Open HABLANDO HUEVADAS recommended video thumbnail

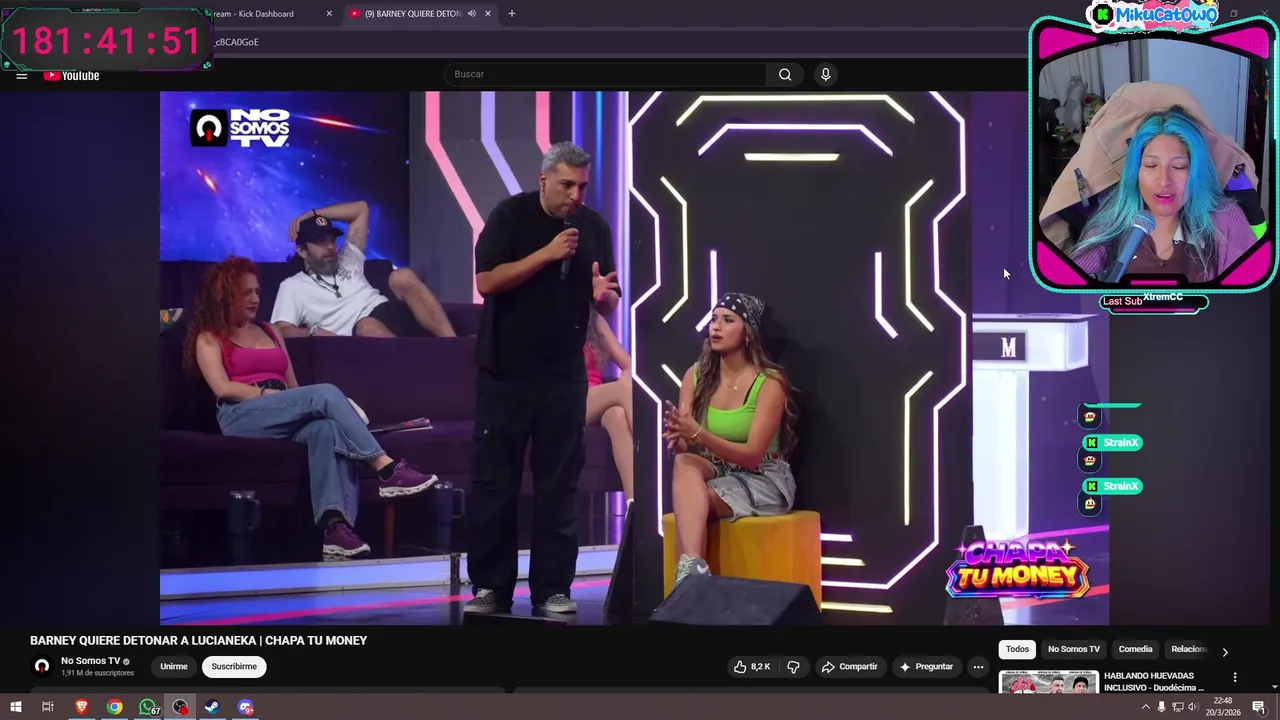click(1048, 682)
